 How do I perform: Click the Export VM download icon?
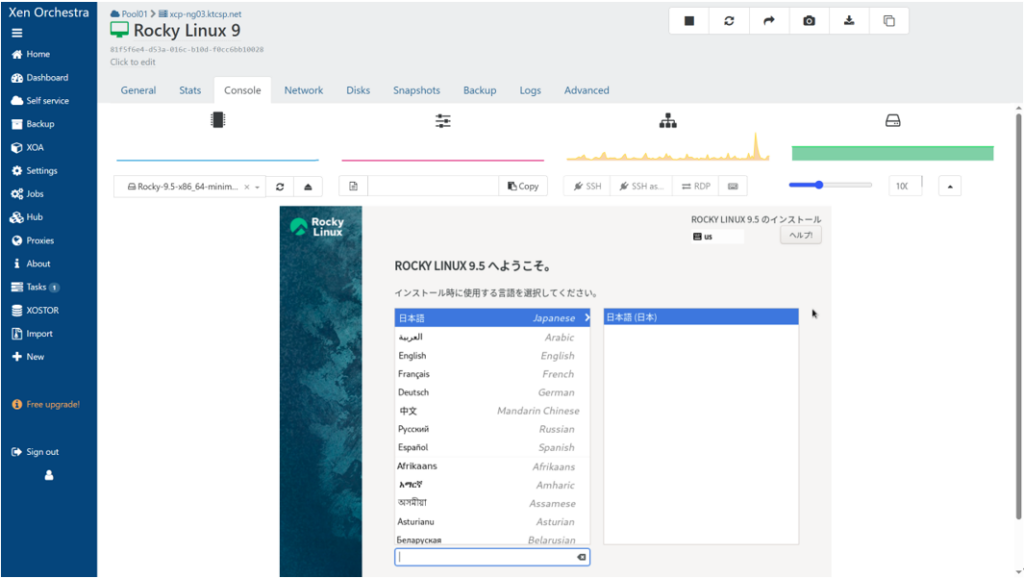[849, 21]
